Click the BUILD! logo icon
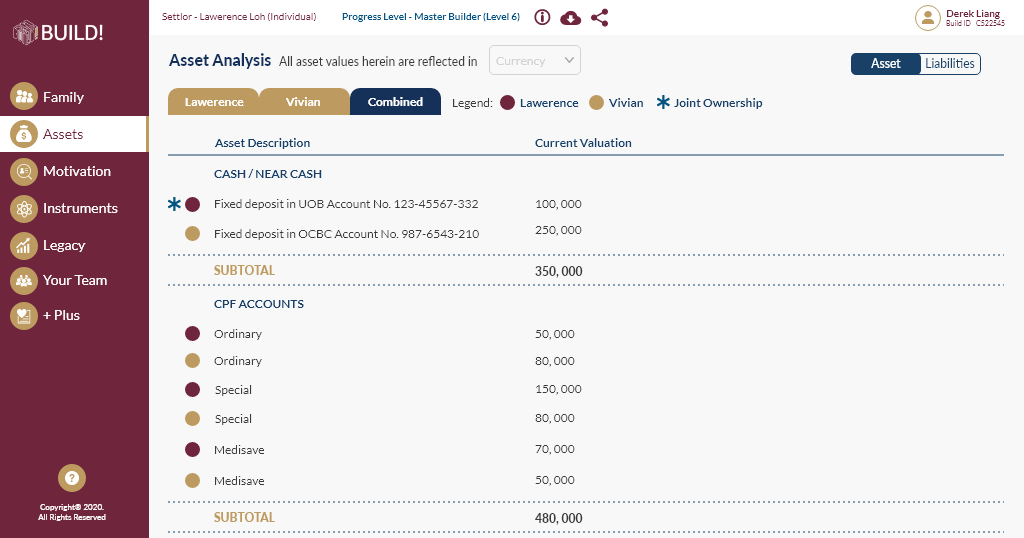Screen dimensions: 1024x538 pyautogui.click(x=25, y=33)
